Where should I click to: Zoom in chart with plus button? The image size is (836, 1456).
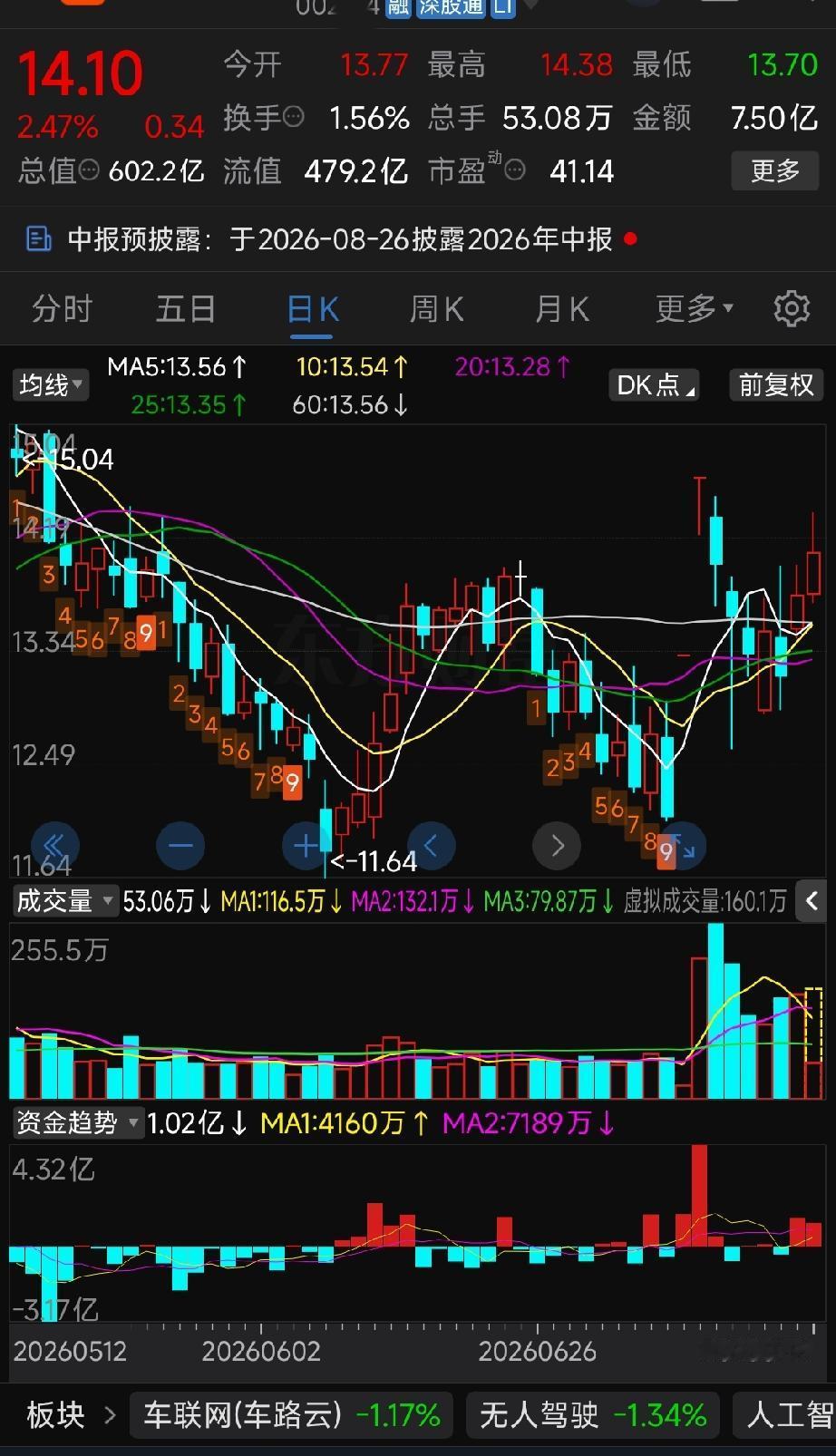coord(306,847)
